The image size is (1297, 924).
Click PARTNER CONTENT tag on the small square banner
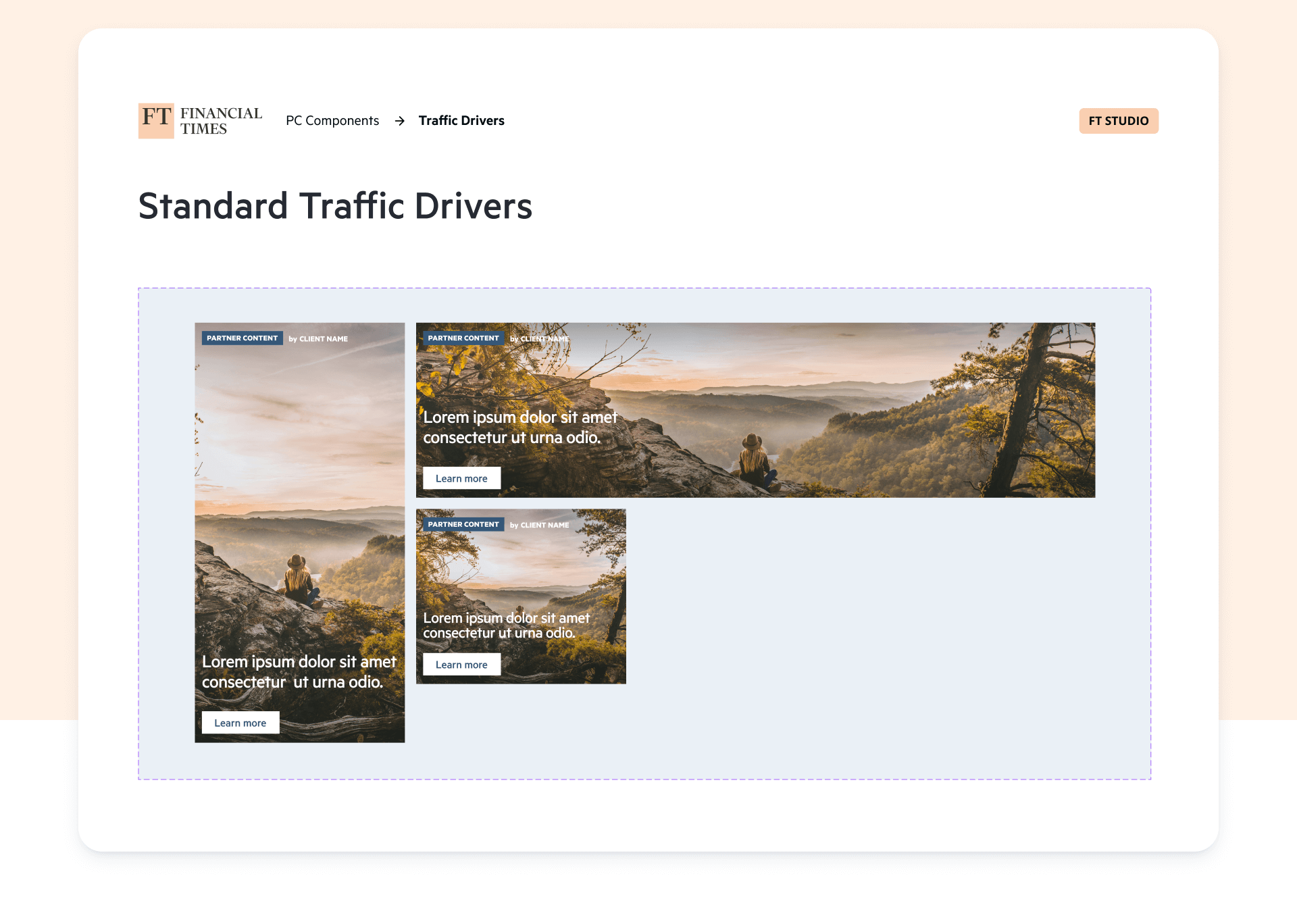tap(463, 524)
